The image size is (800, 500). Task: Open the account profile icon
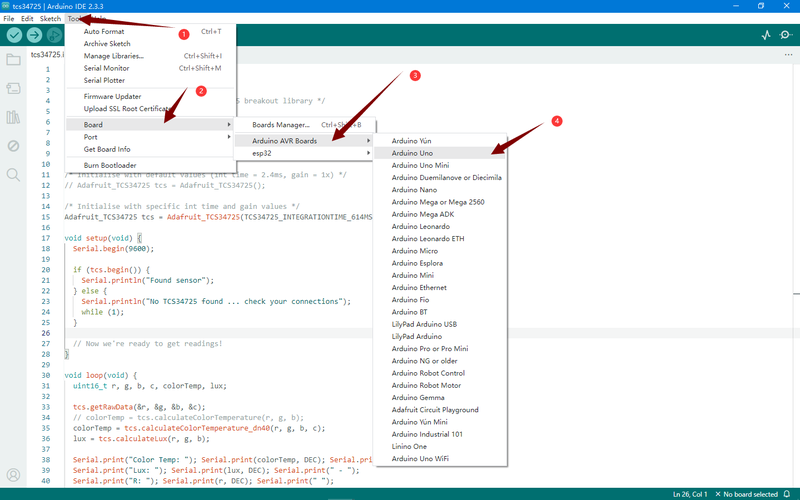(x=13, y=475)
